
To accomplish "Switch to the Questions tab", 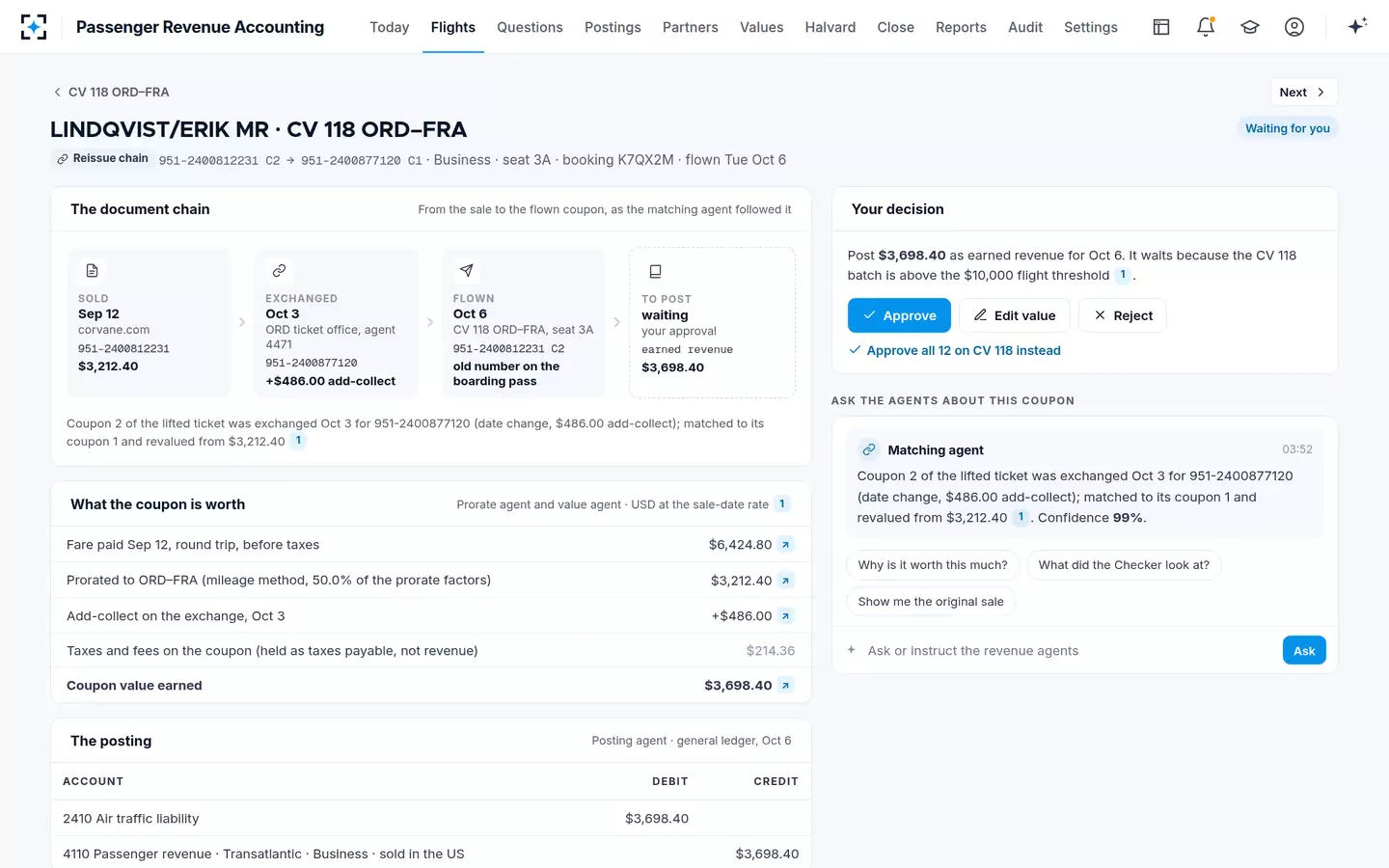I will (530, 27).
